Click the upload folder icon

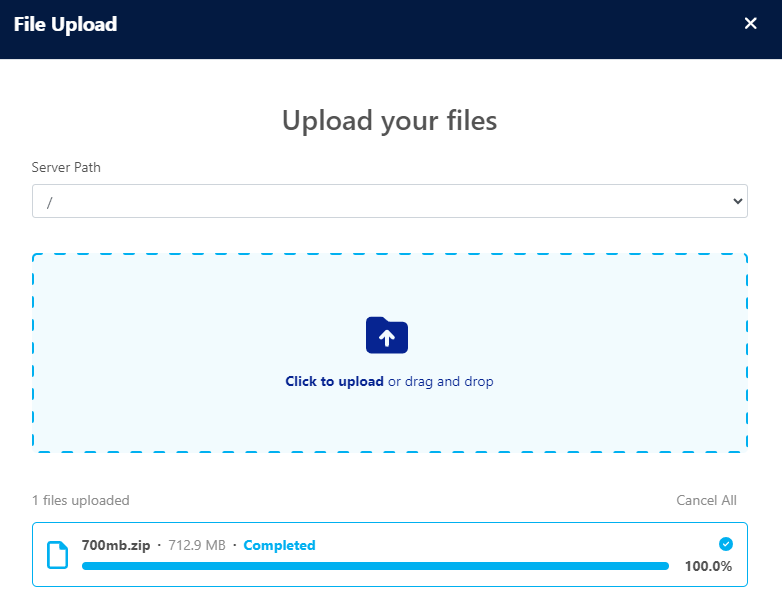coord(387,335)
